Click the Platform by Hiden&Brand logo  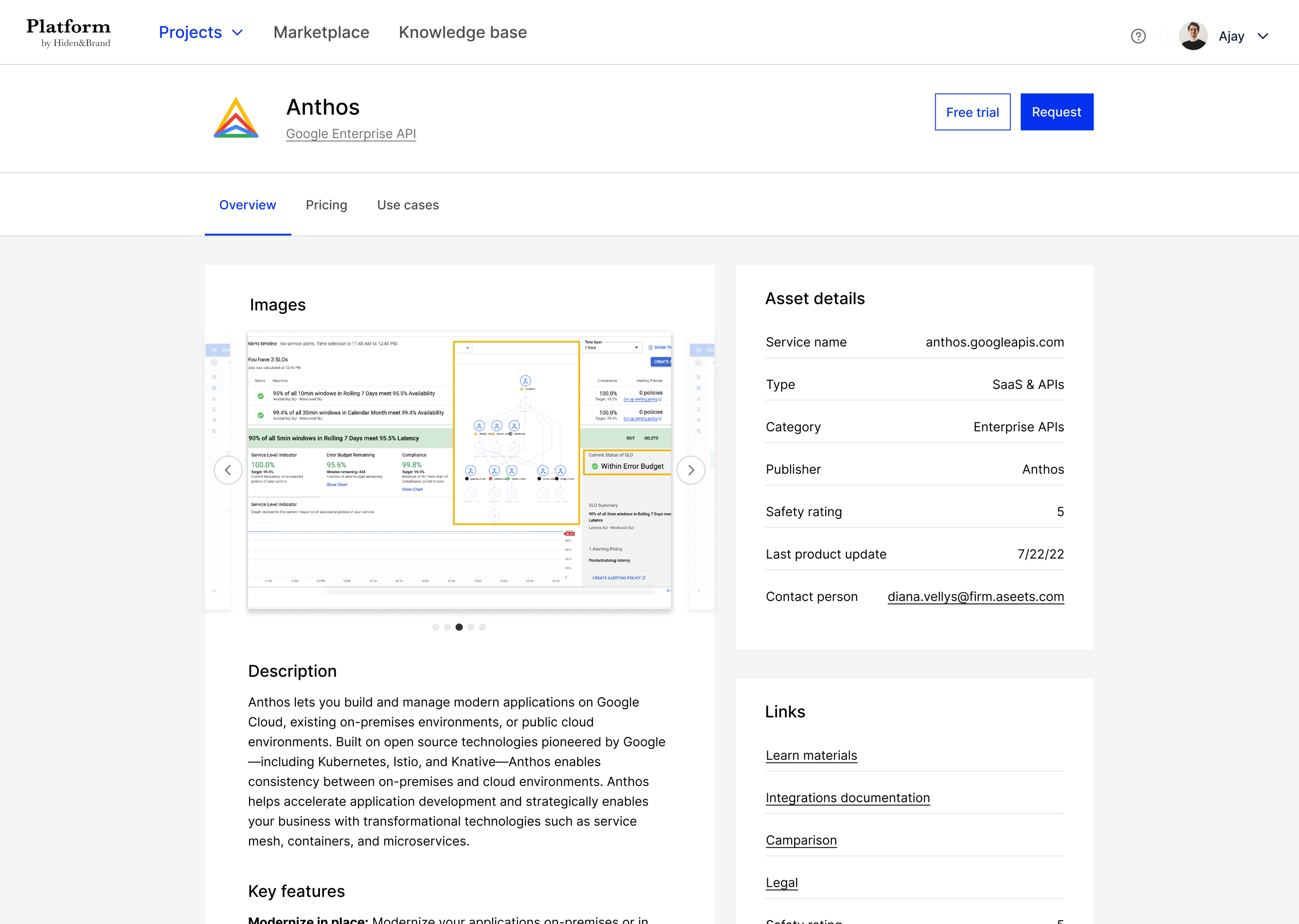[x=68, y=33]
